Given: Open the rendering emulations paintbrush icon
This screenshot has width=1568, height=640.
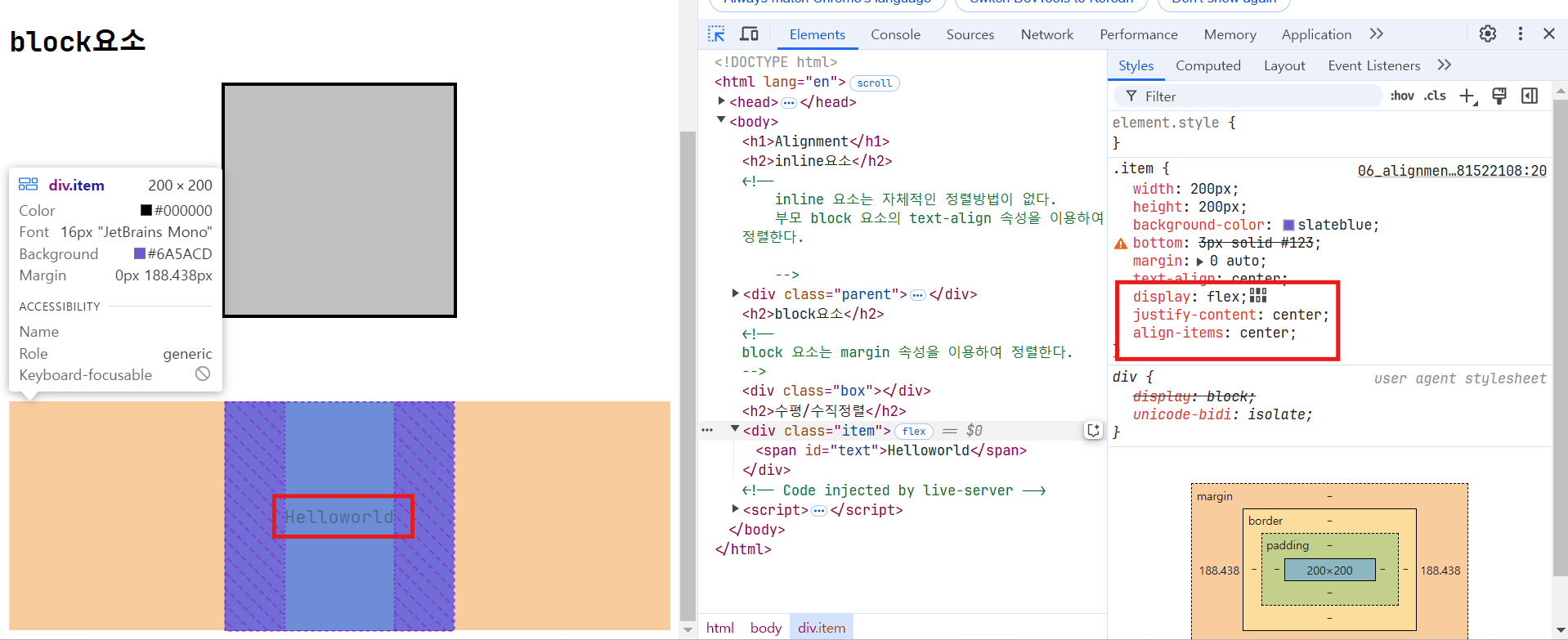Looking at the screenshot, I should tap(1499, 96).
